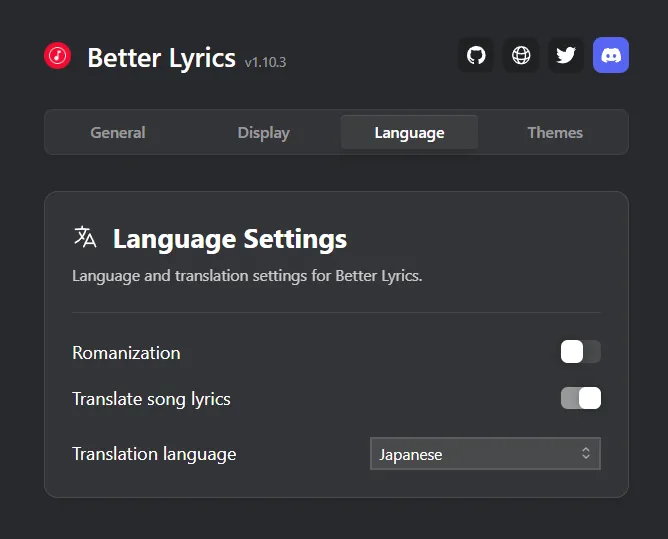Viewport: 668px width, 539px height.
Task: Click the Romanization label text
Action: pos(127,353)
